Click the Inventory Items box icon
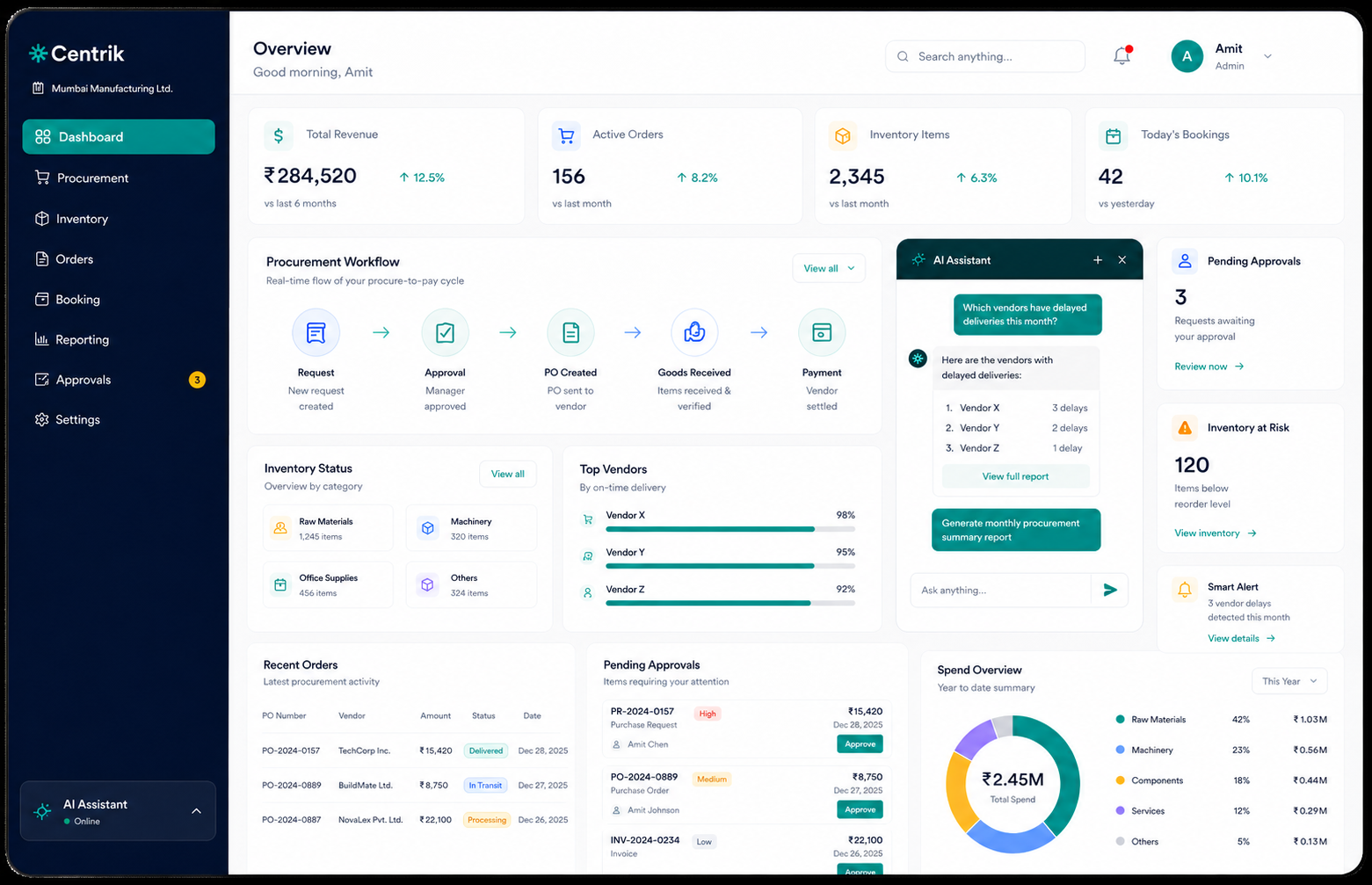The image size is (1372, 885). (x=843, y=136)
